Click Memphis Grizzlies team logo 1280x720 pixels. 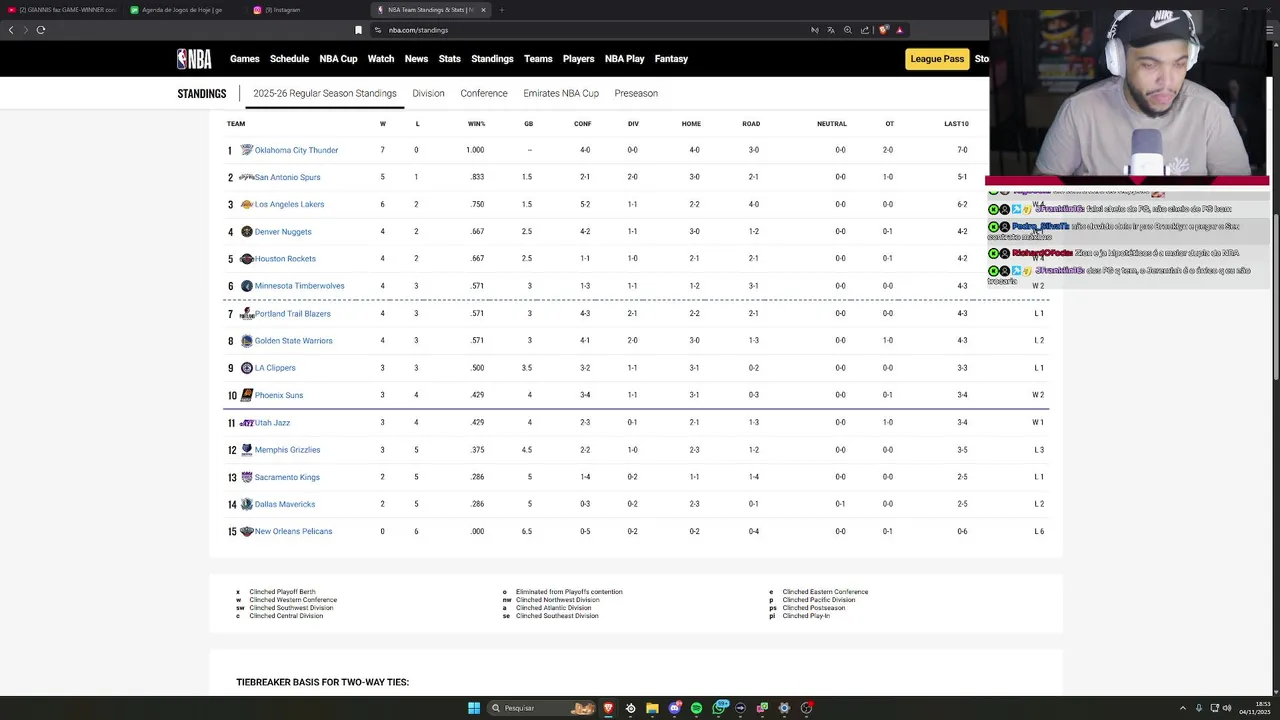coord(247,450)
